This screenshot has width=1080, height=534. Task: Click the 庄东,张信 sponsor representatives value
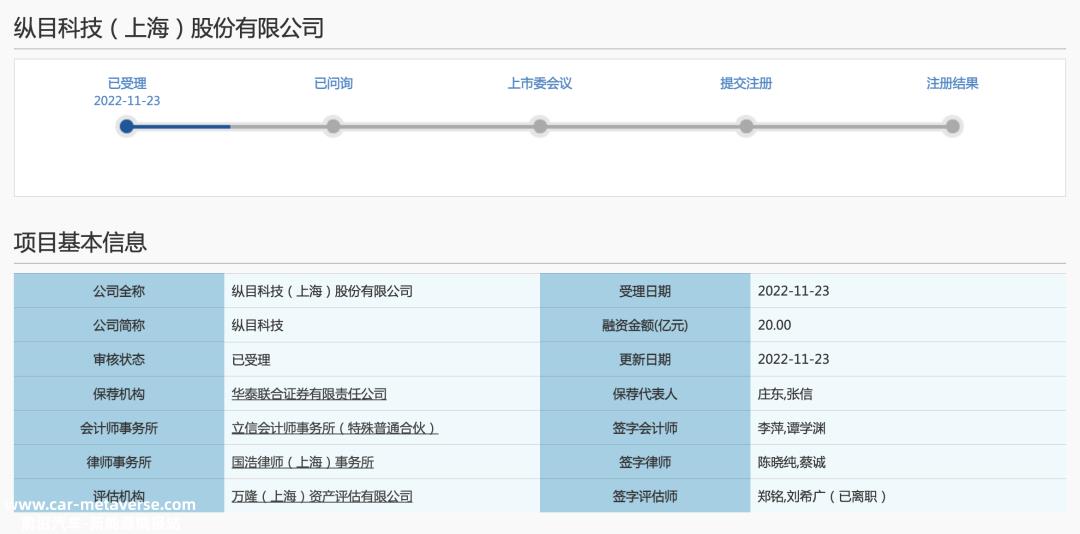(785, 394)
